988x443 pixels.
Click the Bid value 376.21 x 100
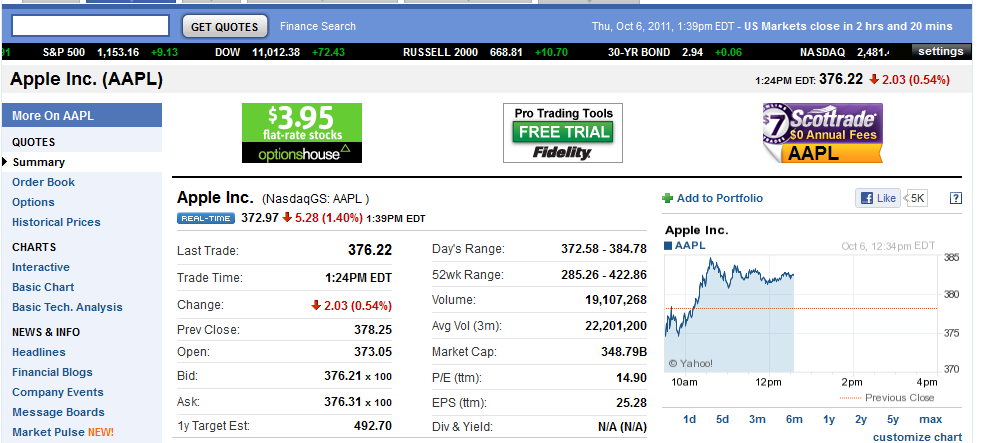pos(358,376)
